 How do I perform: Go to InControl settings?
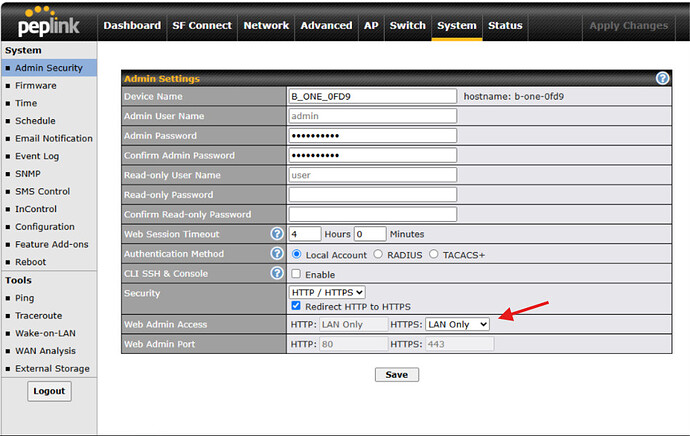(36, 209)
